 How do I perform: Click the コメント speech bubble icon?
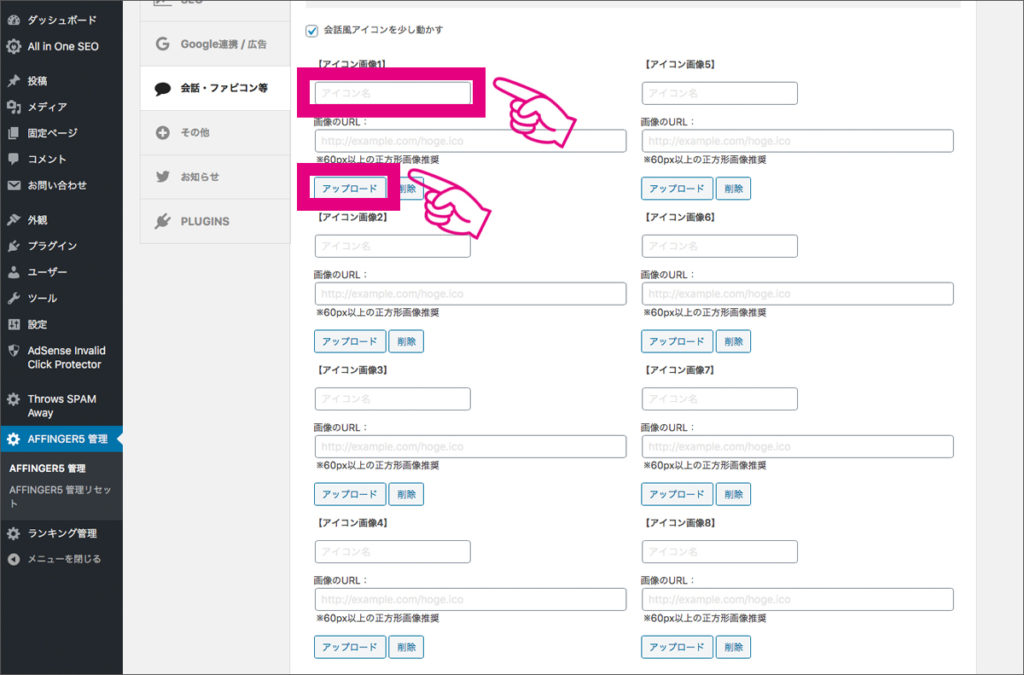[12, 159]
